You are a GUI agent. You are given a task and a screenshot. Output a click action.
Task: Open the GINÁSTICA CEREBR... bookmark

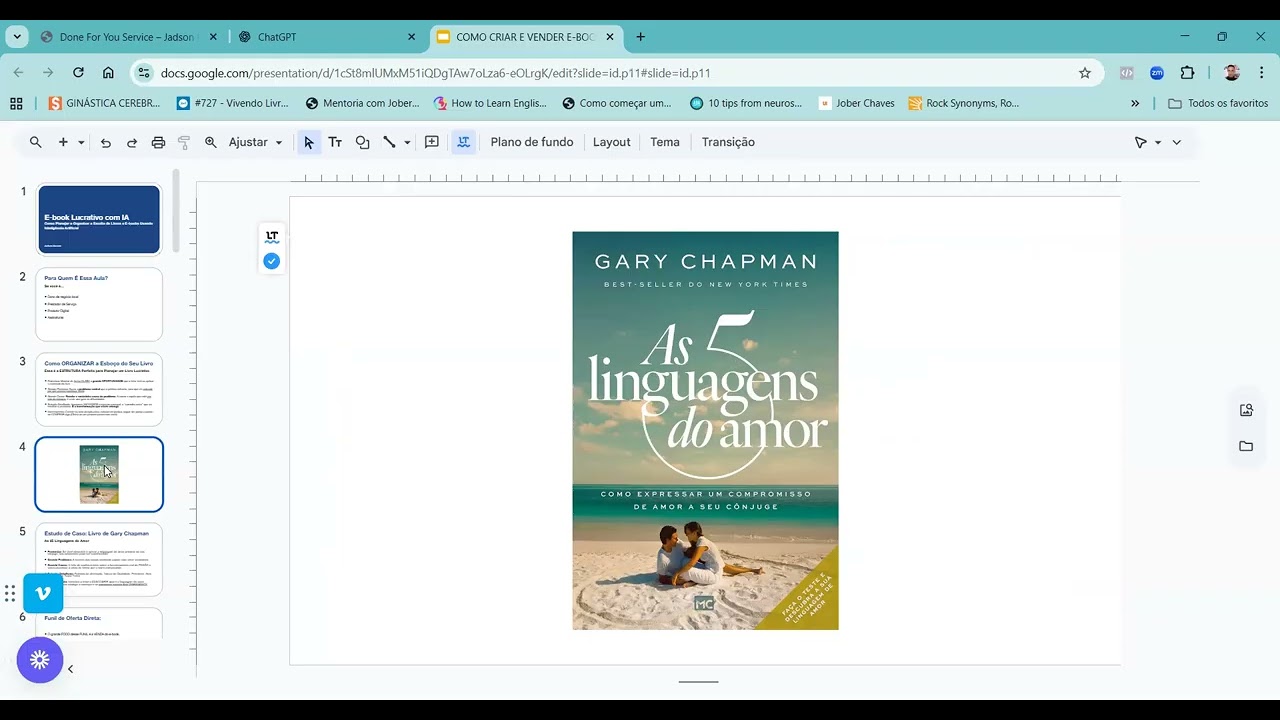point(104,103)
